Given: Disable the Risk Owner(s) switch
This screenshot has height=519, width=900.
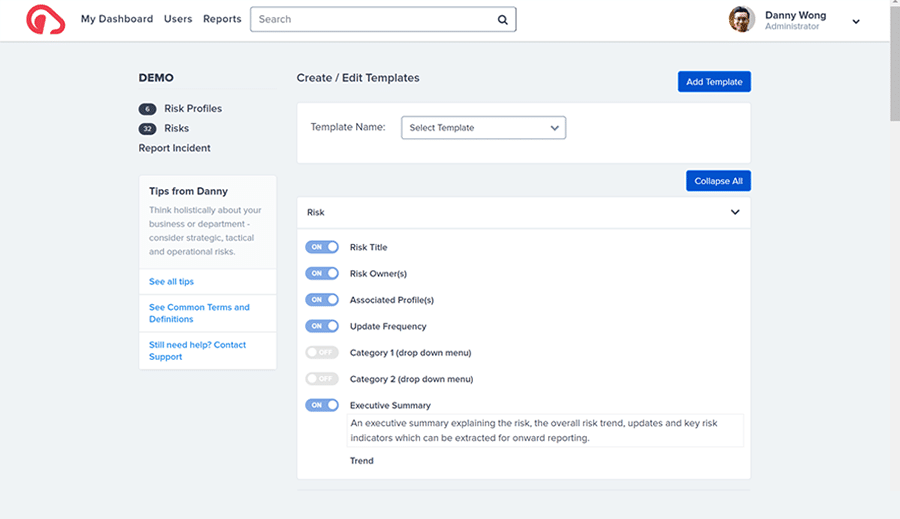Looking at the screenshot, I should [x=322, y=273].
